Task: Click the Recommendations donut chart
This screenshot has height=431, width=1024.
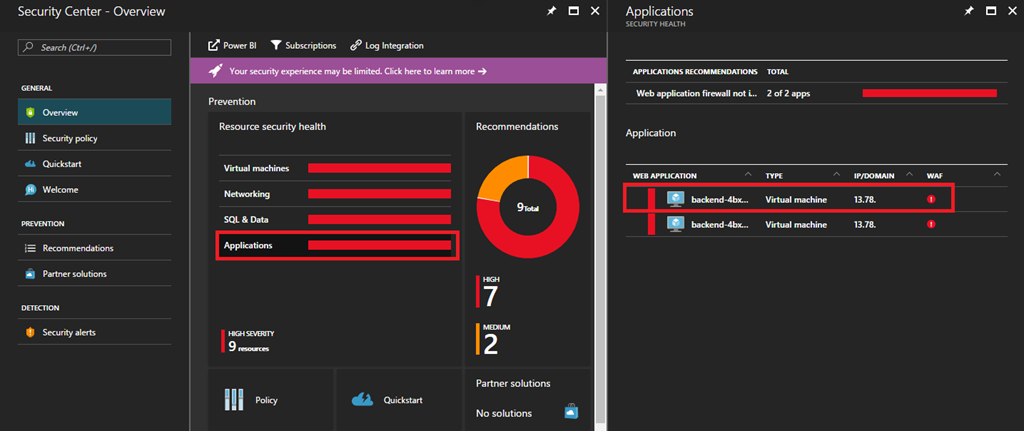Action: pos(528,207)
